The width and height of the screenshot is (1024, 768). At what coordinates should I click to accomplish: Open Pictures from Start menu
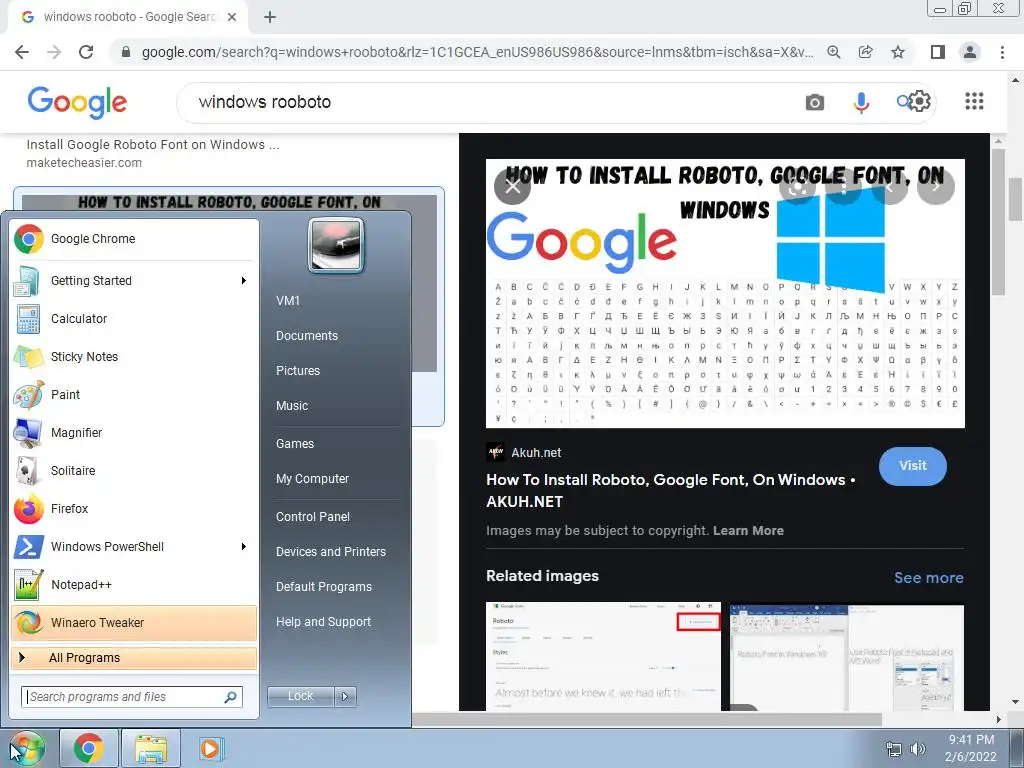click(298, 371)
